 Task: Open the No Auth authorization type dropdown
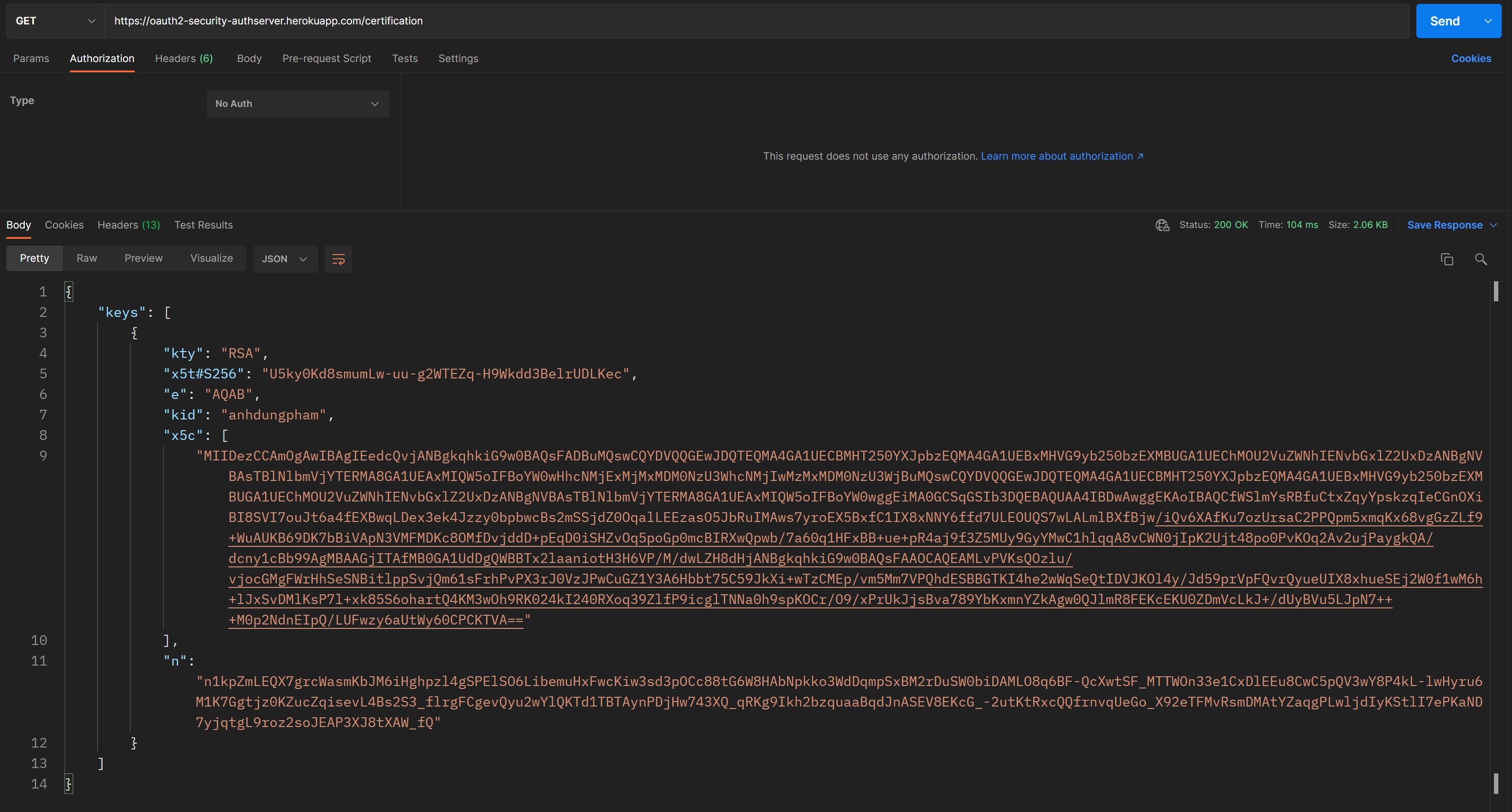pos(298,104)
